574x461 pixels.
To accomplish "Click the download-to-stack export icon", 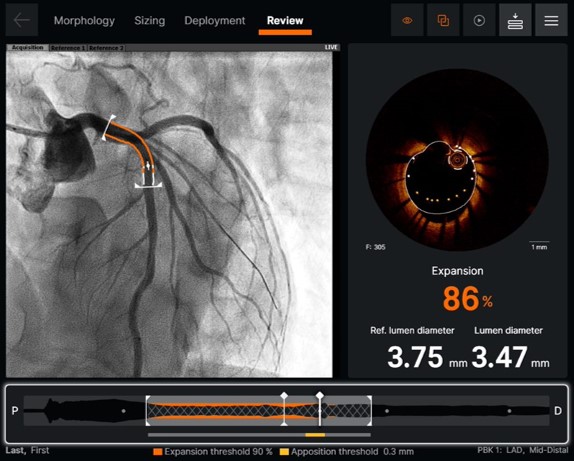I will [515, 20].
